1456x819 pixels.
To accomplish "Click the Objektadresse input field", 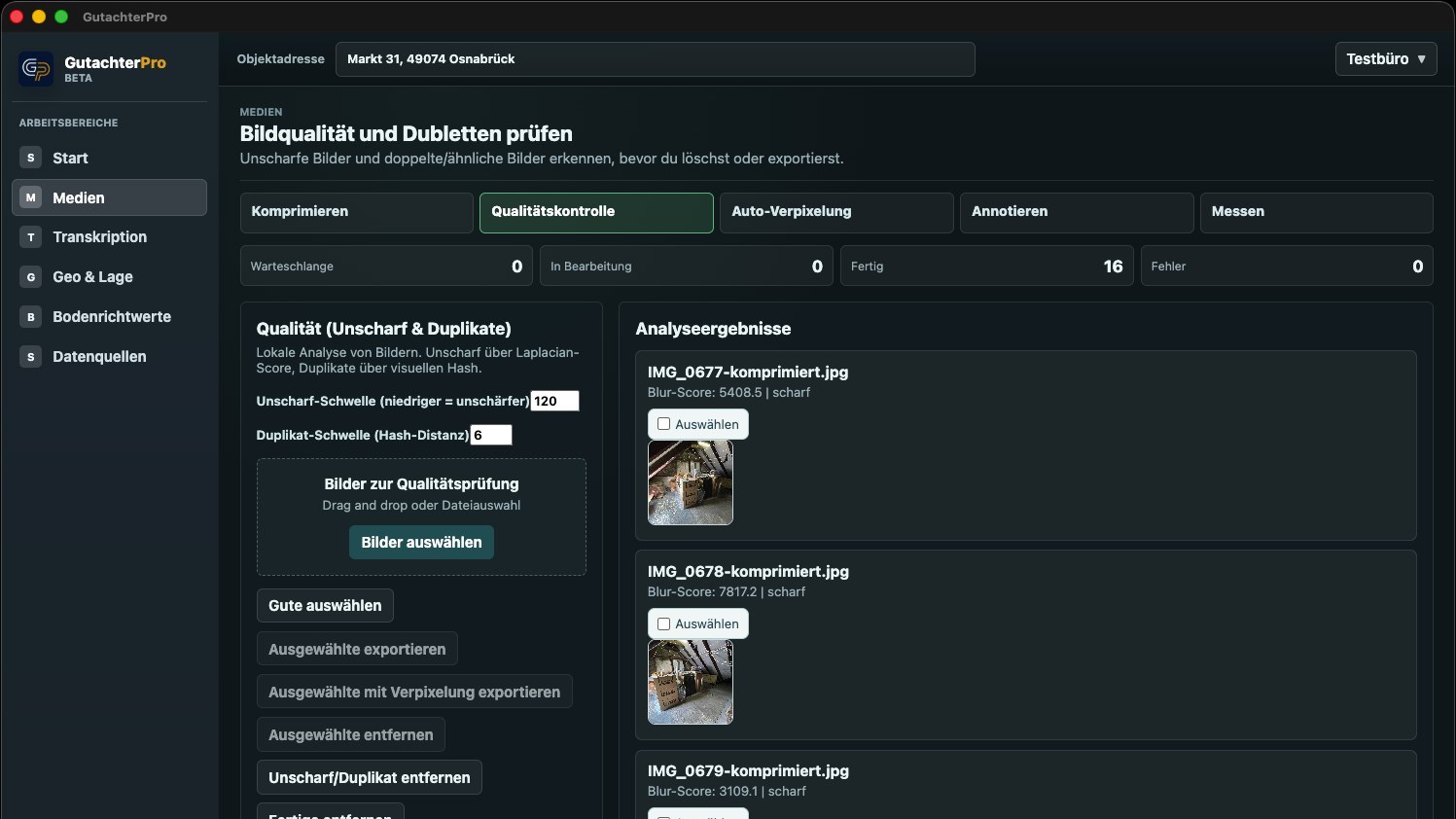I will pos(655,59).
